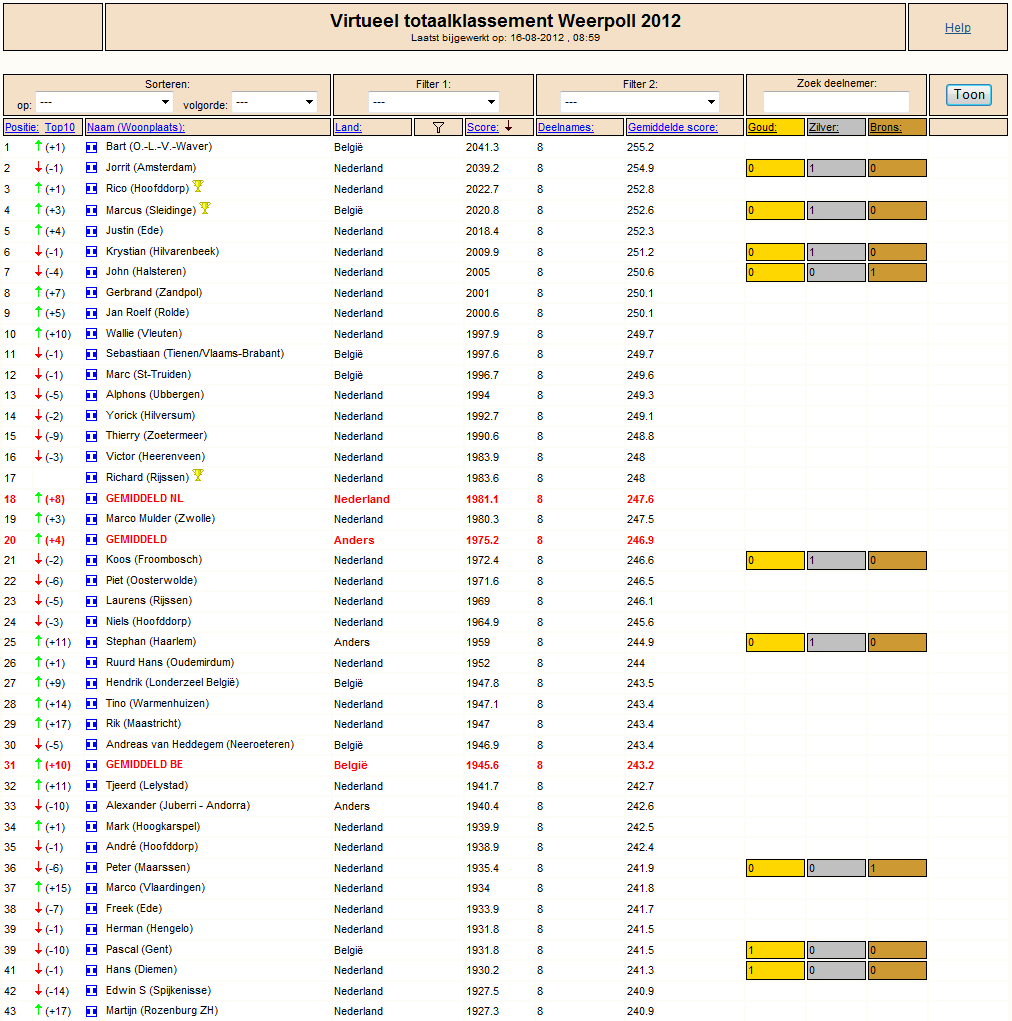Click the Zoek deelnemer search field
Image resolution: width=1012 pixels, height=1021 pixels.
pyautogui.click(x=836, y=102)
